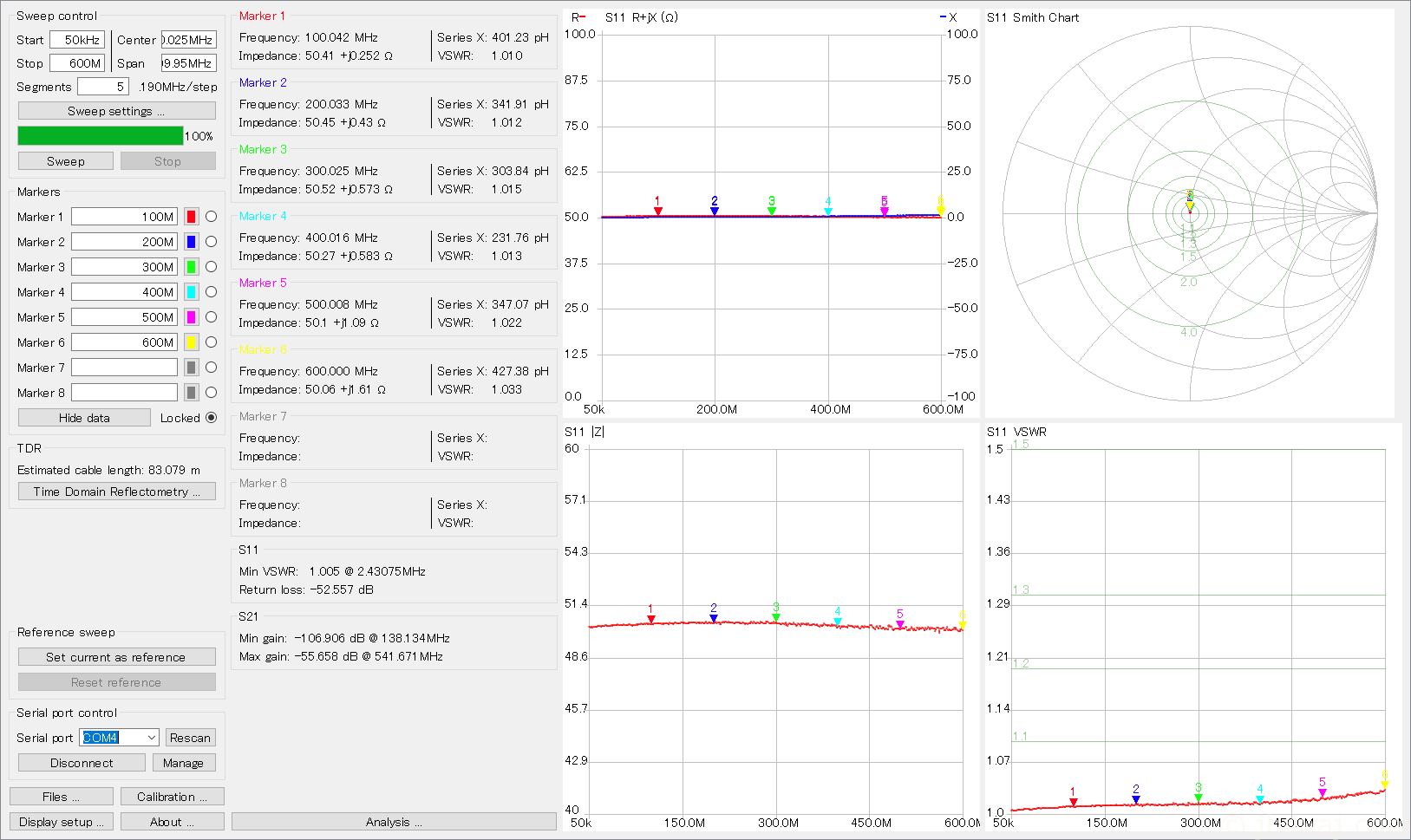Image resolution: width=1411 pixels, height=840 pixels.
Task: Open the Files dialog
Action: (x=62, y=797)
